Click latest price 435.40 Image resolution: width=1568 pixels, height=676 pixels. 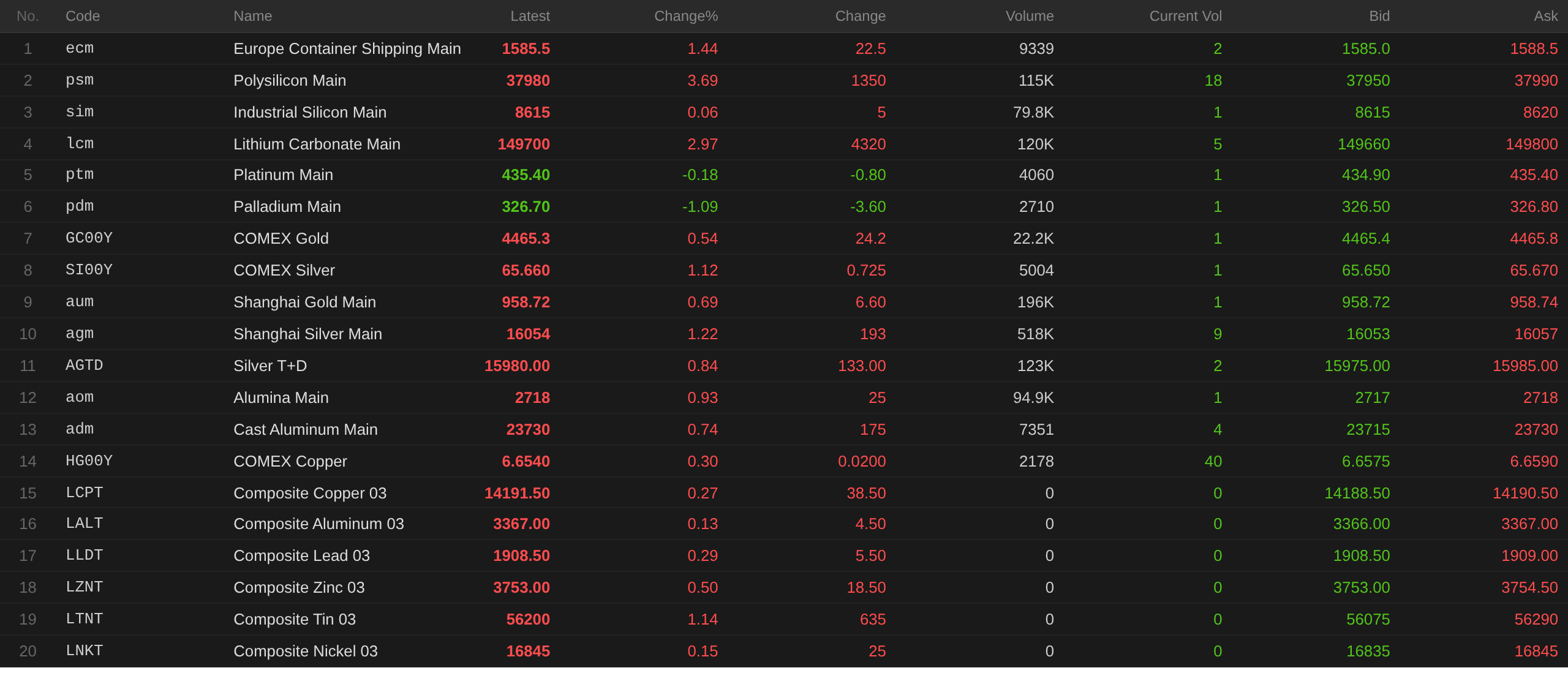pos(526,175)
